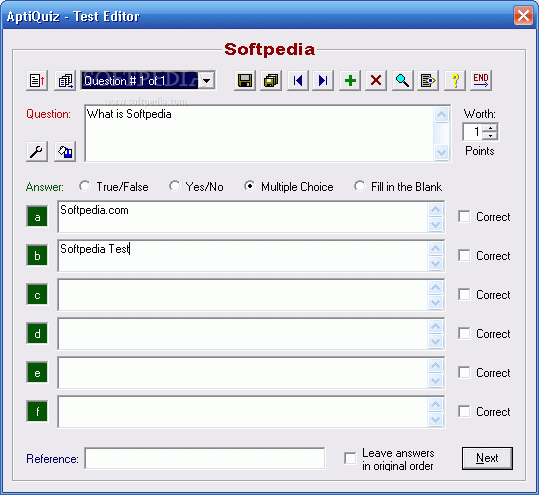539x495 pixels.
Task: Click the paint bucket icon beside key
Action: pyautogui.click(x=65, y=151)
